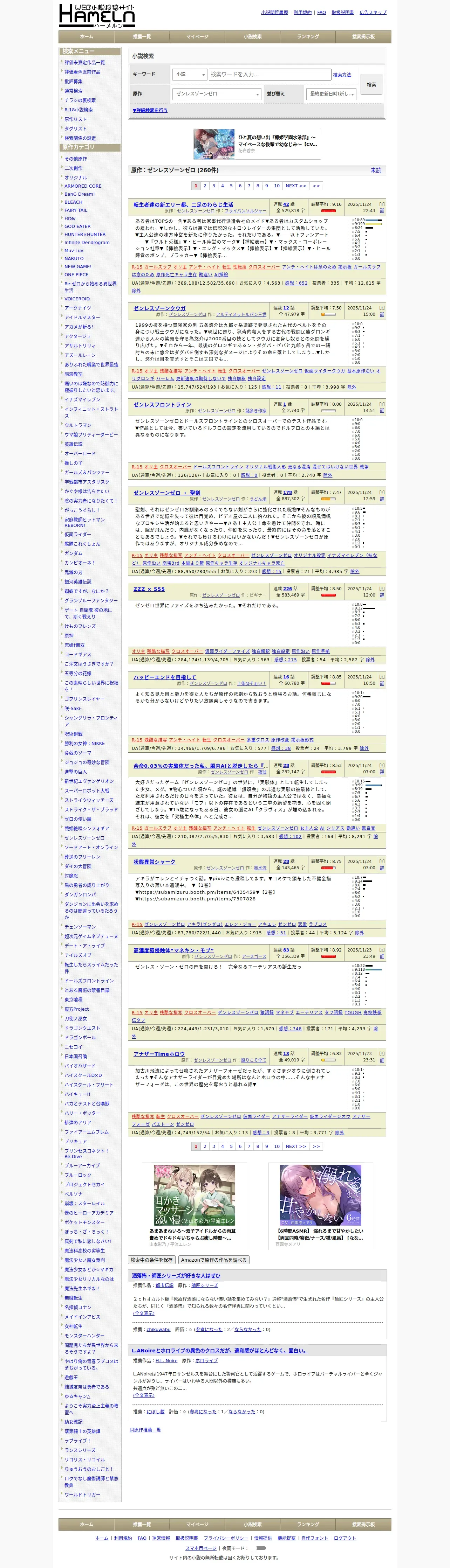Click the Hameln site logo
The image size is (450, 1568).
pos(97,15)
